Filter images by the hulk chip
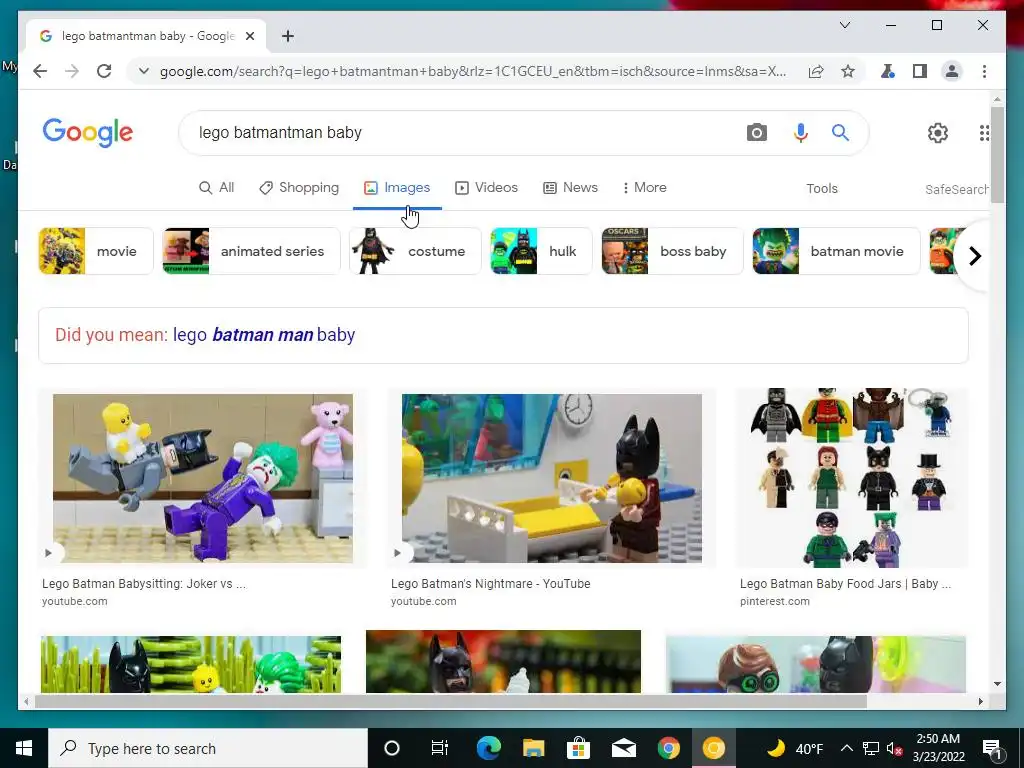The height and width of the screenshot is (768, 1024). [541, 251]
